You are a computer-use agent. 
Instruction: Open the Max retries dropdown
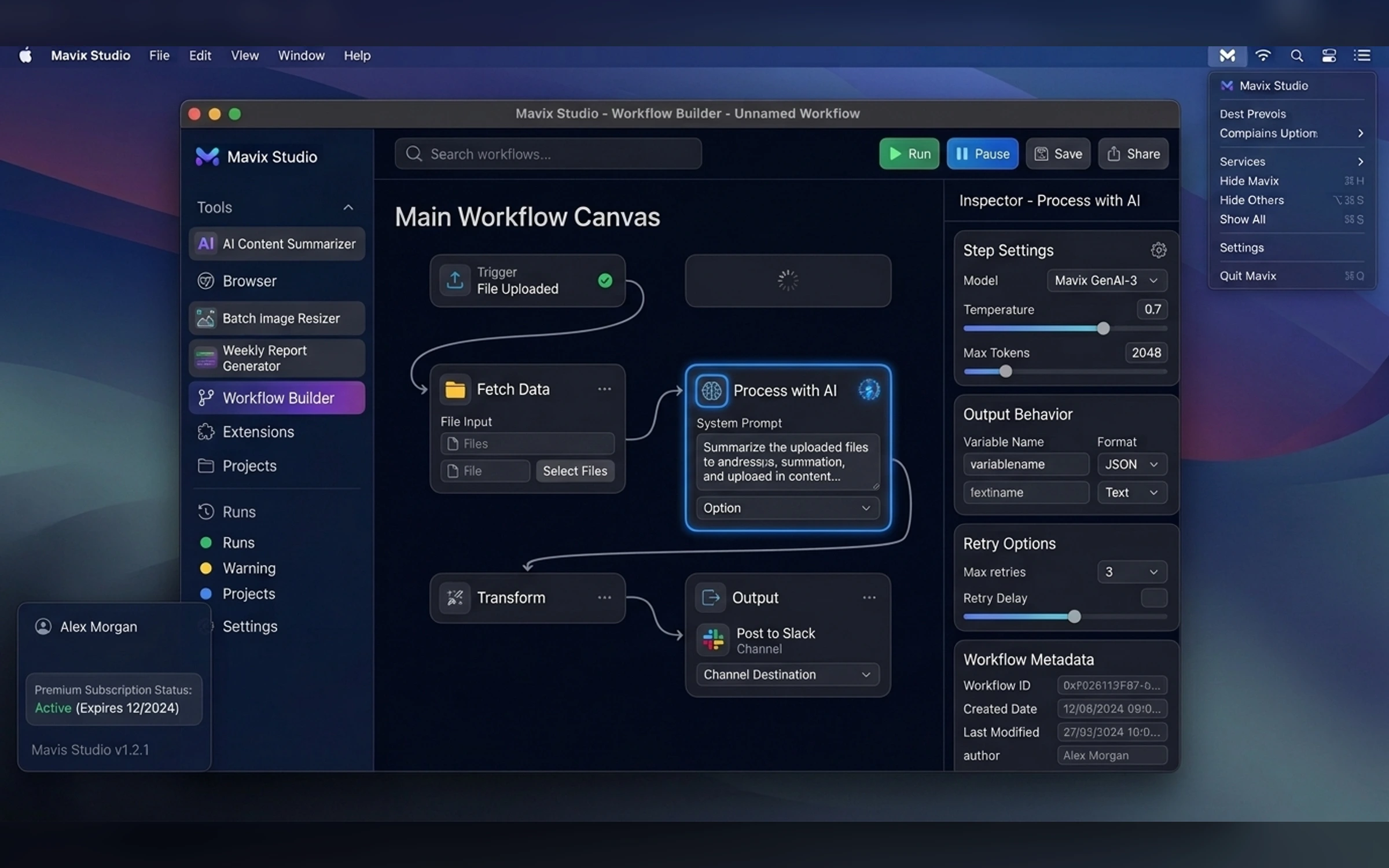(1131, 572)
